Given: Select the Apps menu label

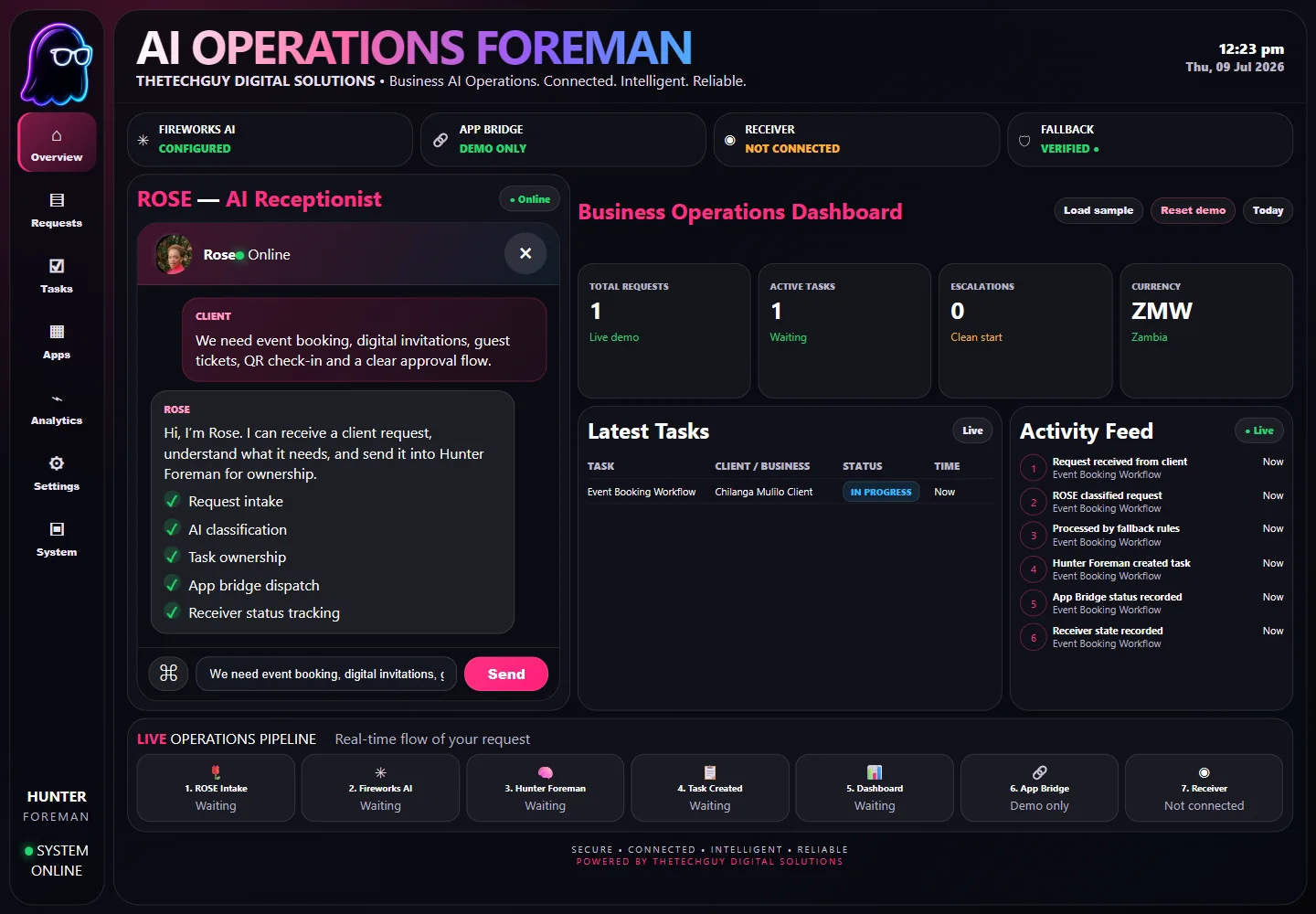Looking at the screenshot, I should tap(57, 355).
